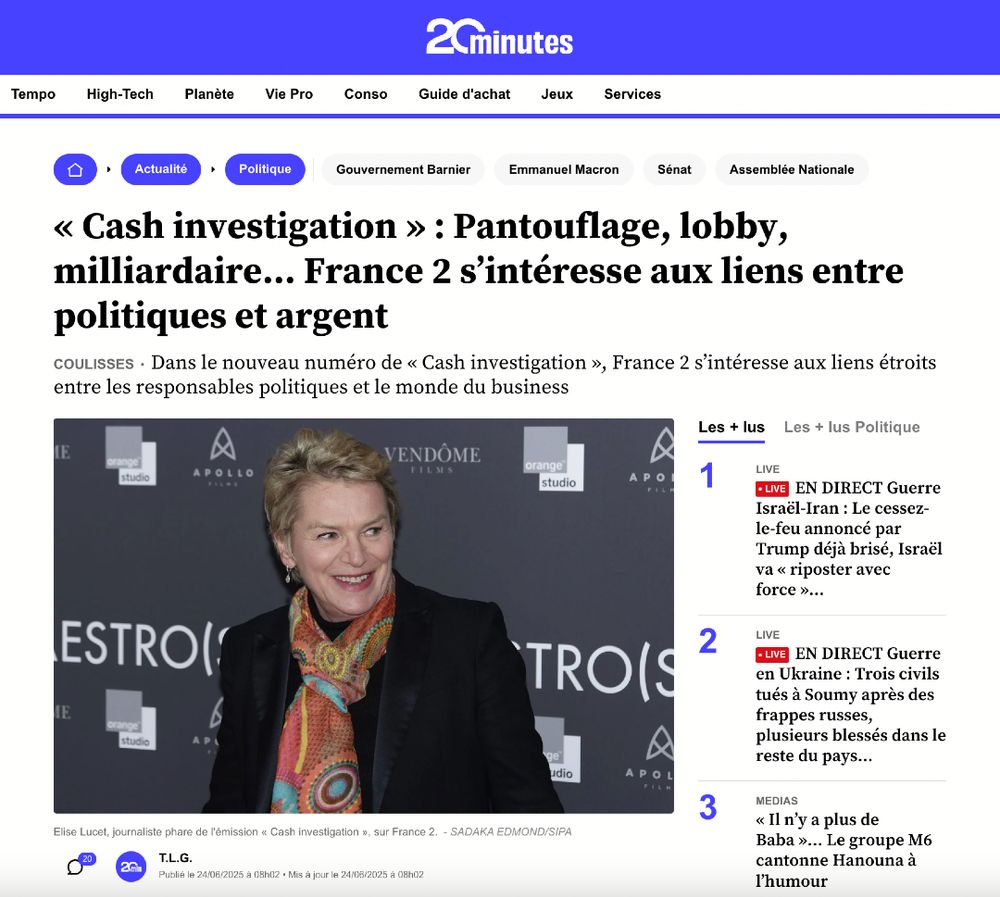The width and height of the screenshot is (1000, 897).
Task: Click the Politique breadcrumb pill
Action: pyautogui.click(x=265, y=170)
